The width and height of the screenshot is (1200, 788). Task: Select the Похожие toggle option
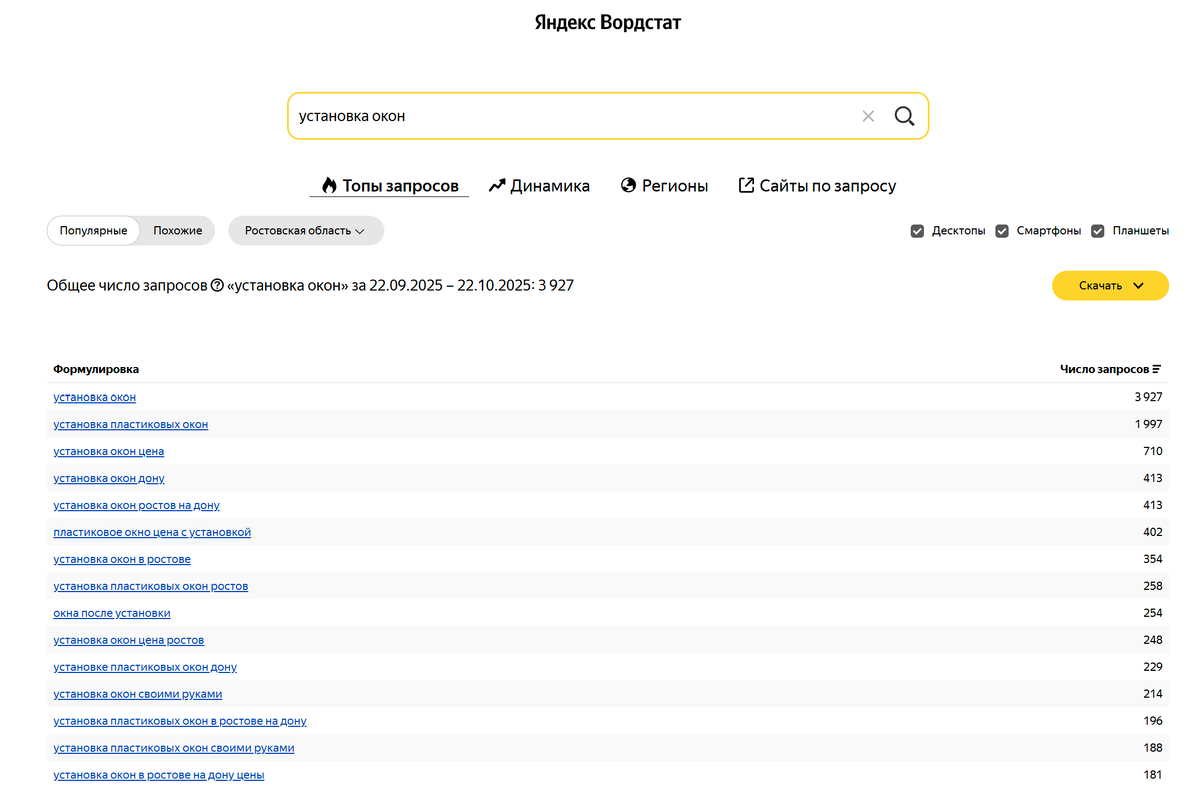pos(177,230)
